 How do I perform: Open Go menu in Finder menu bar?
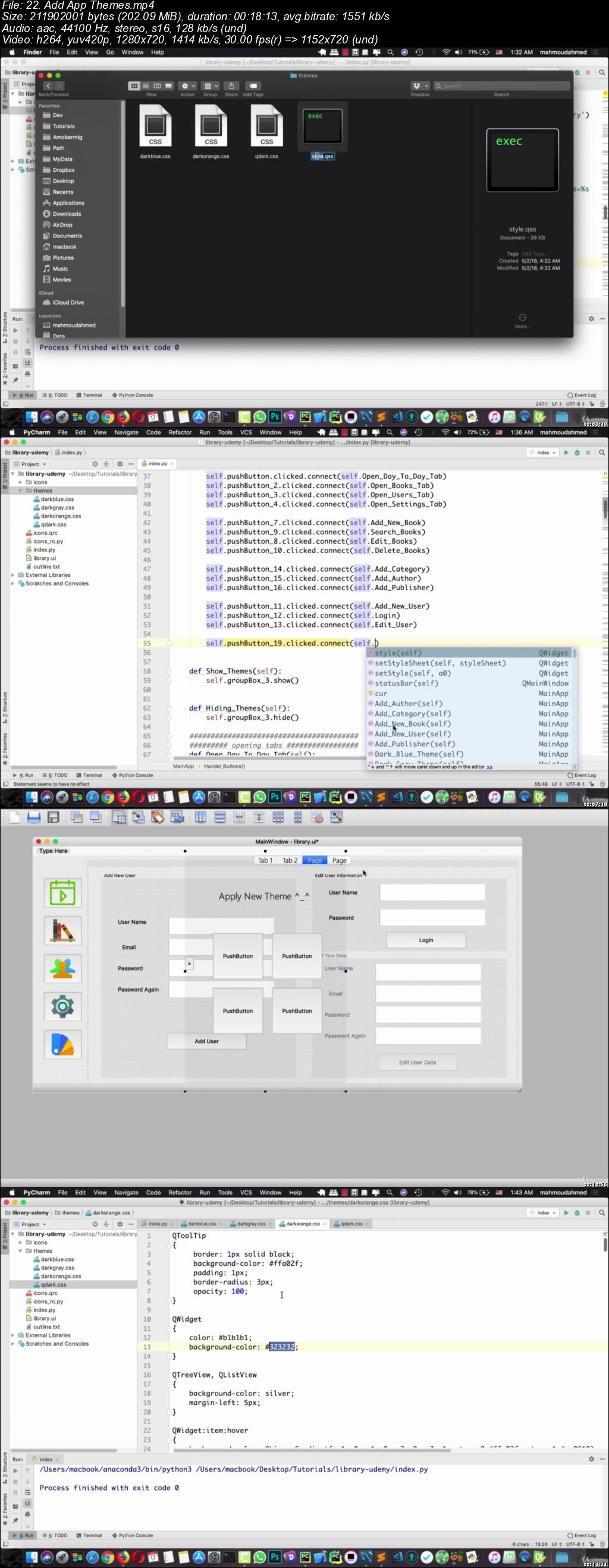click(110, 52)
